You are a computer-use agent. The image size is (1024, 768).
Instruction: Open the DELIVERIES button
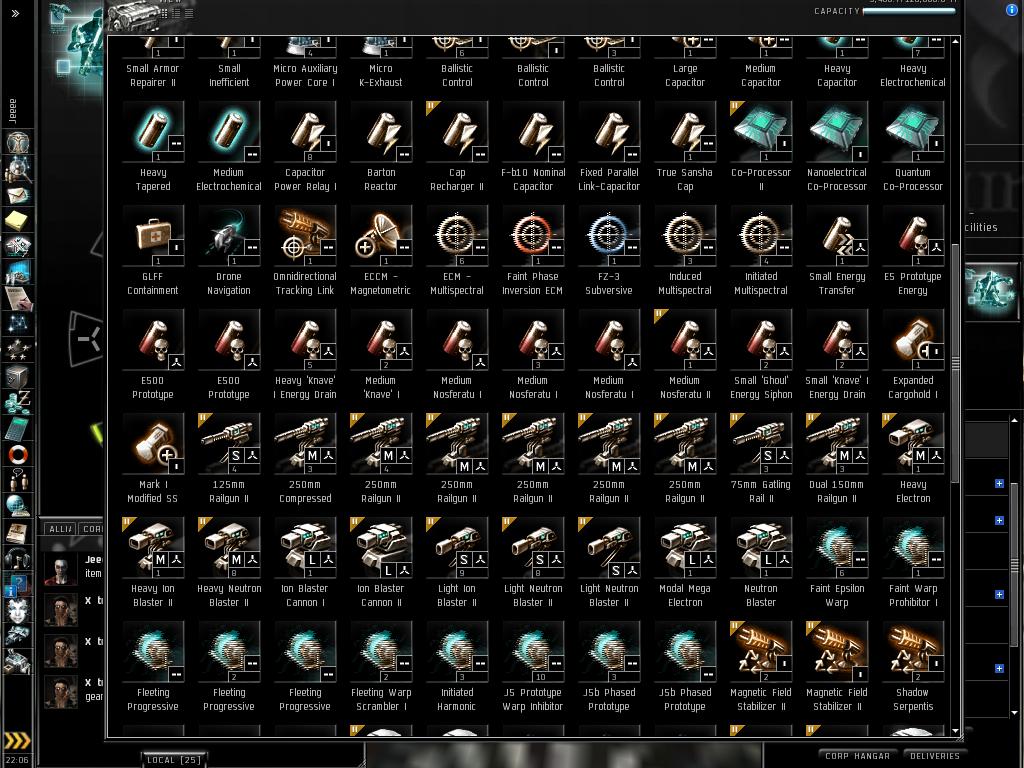[935, 756]
